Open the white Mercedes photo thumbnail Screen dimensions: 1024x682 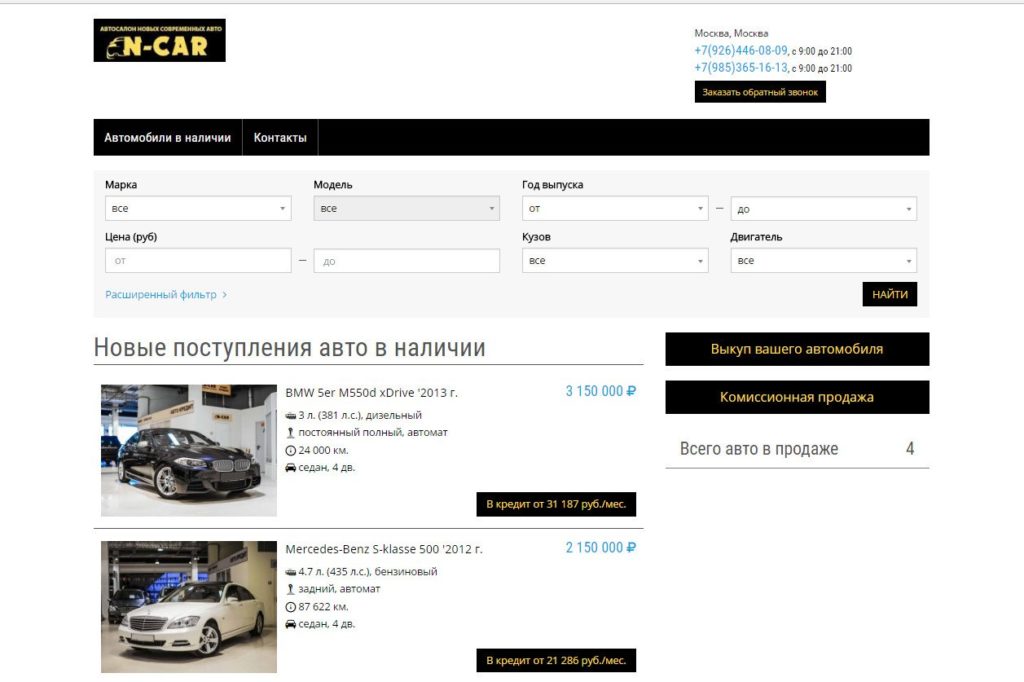pos(189,607)
